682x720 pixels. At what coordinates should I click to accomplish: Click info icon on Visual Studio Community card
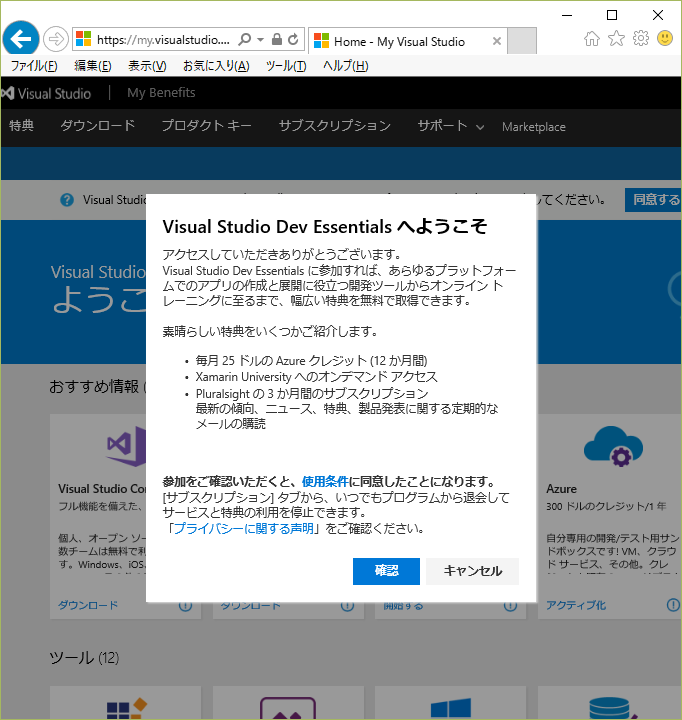point(185,606)
